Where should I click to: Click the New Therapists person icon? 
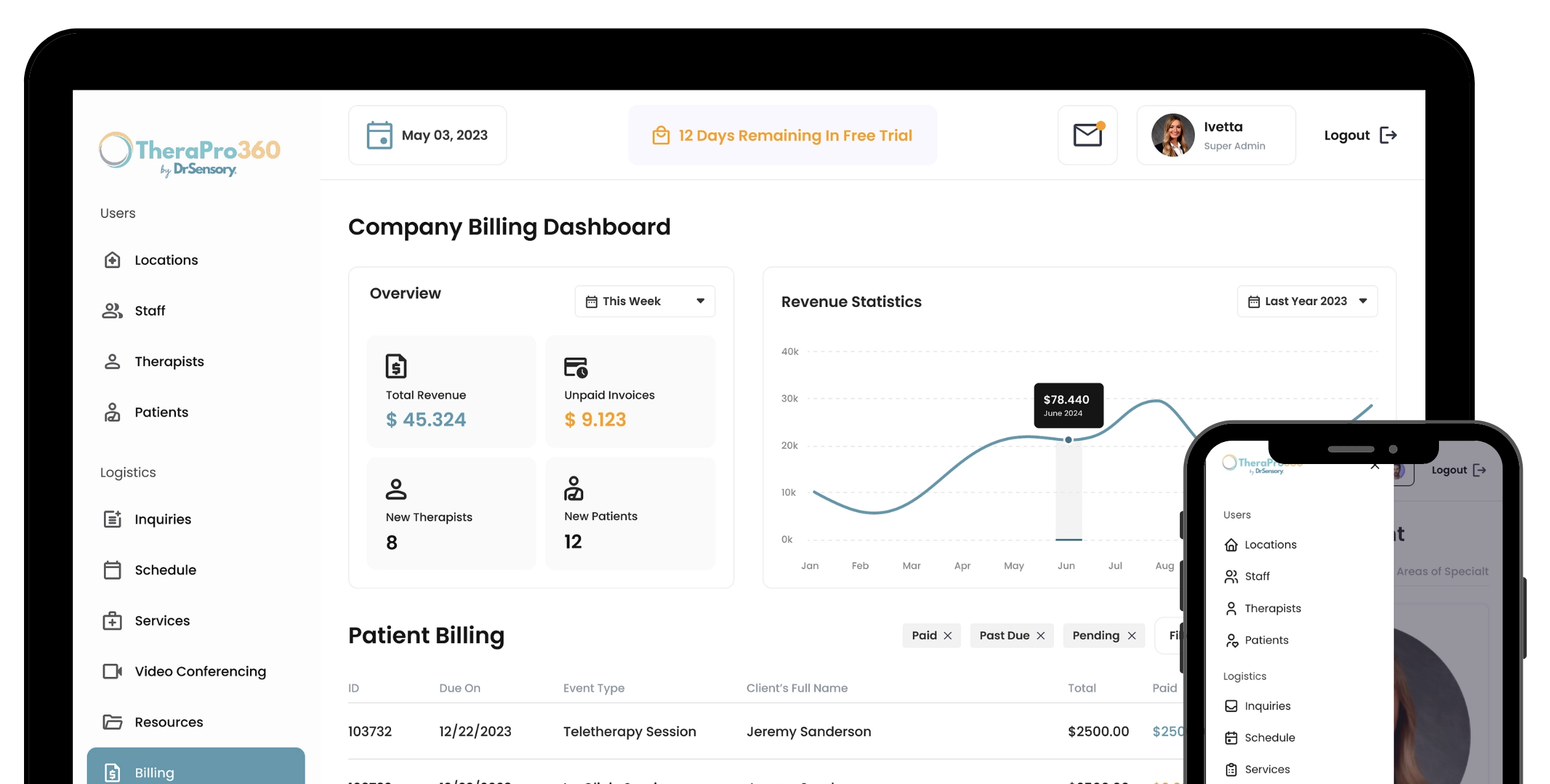click(x=396, y=489)
